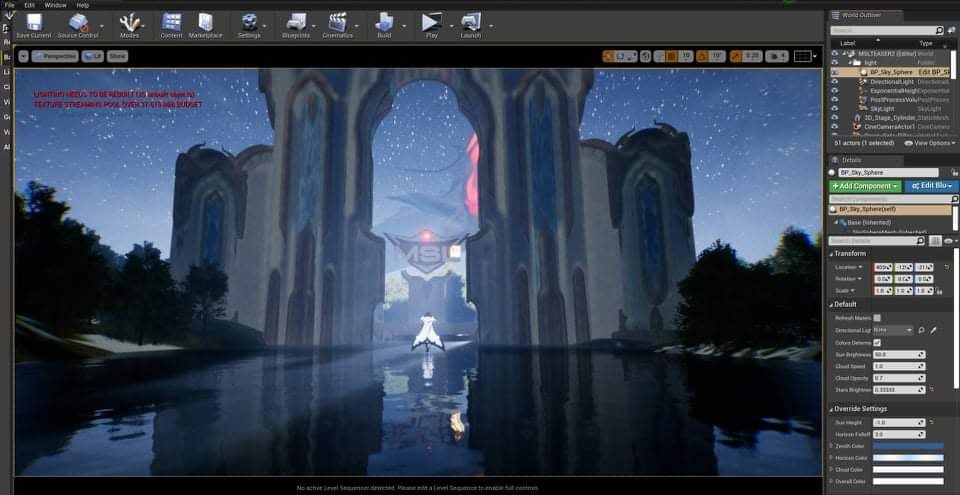
Task: Open the Window menu
Action: [56, 5]
